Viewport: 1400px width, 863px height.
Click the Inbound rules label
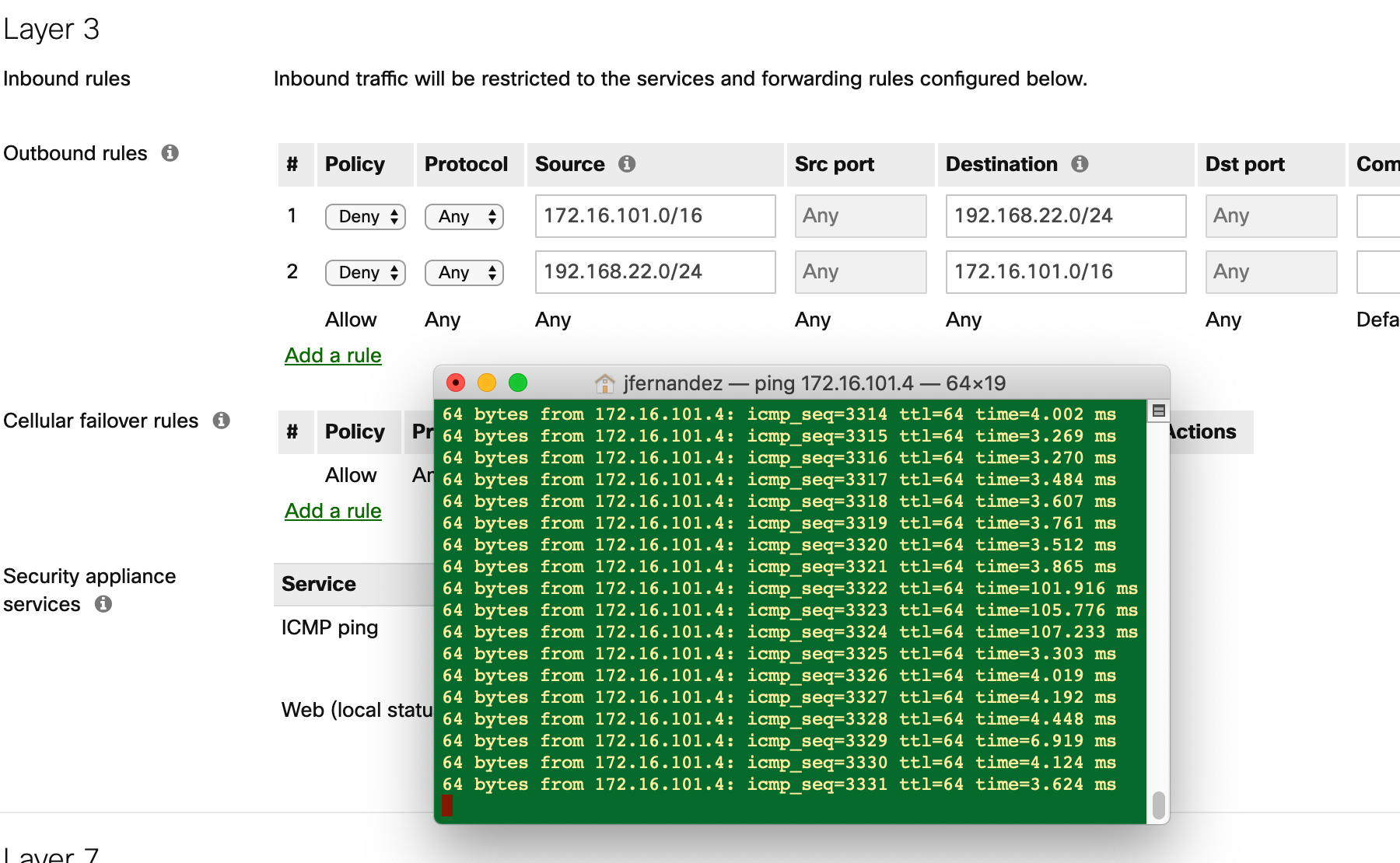66,79
